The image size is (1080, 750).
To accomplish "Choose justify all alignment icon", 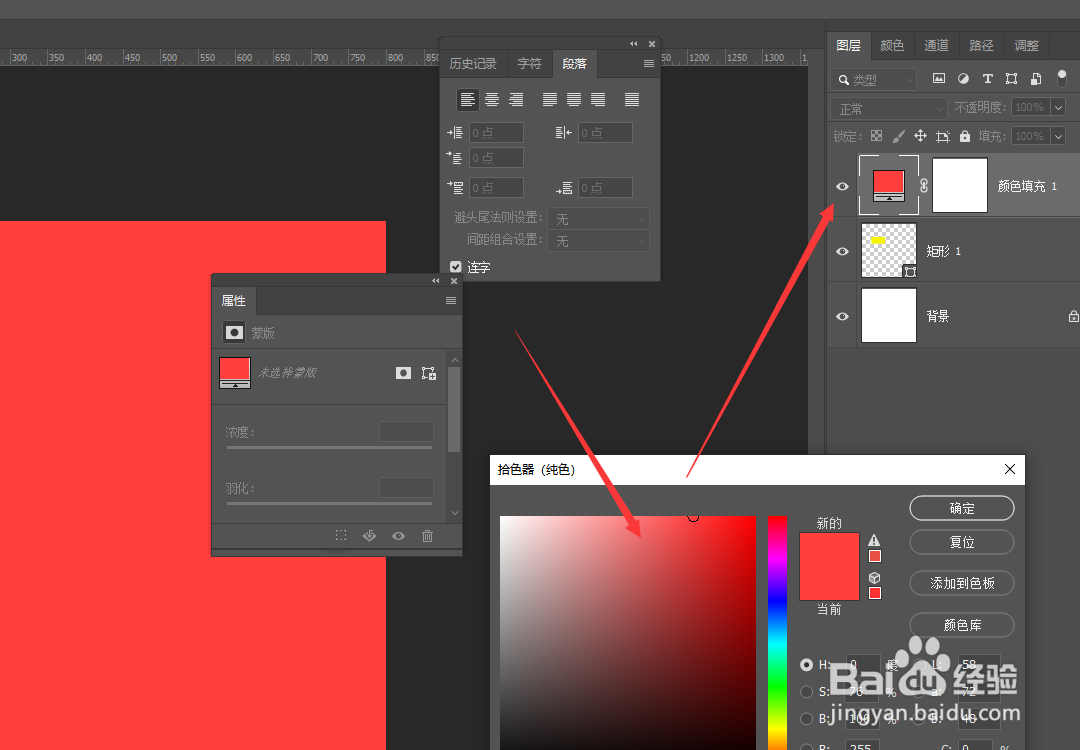I will 632,100.
